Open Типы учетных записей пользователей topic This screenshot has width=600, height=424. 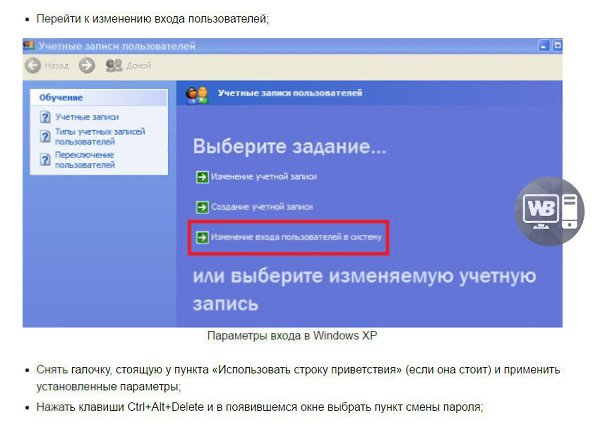[99, 136]
